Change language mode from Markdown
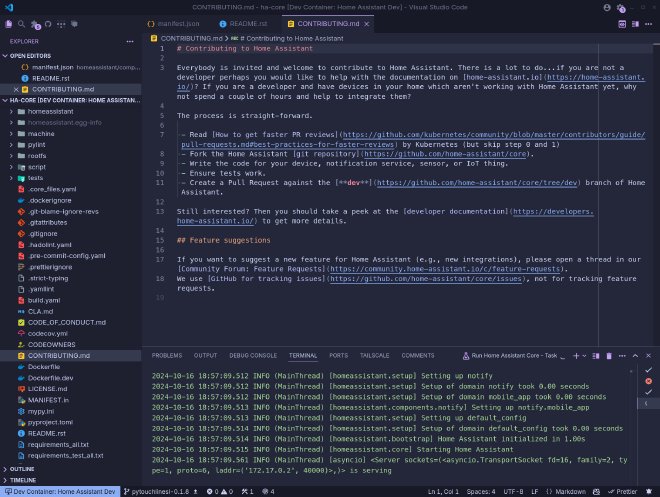The height and width of the screenshot is (497, 660). 570,492
